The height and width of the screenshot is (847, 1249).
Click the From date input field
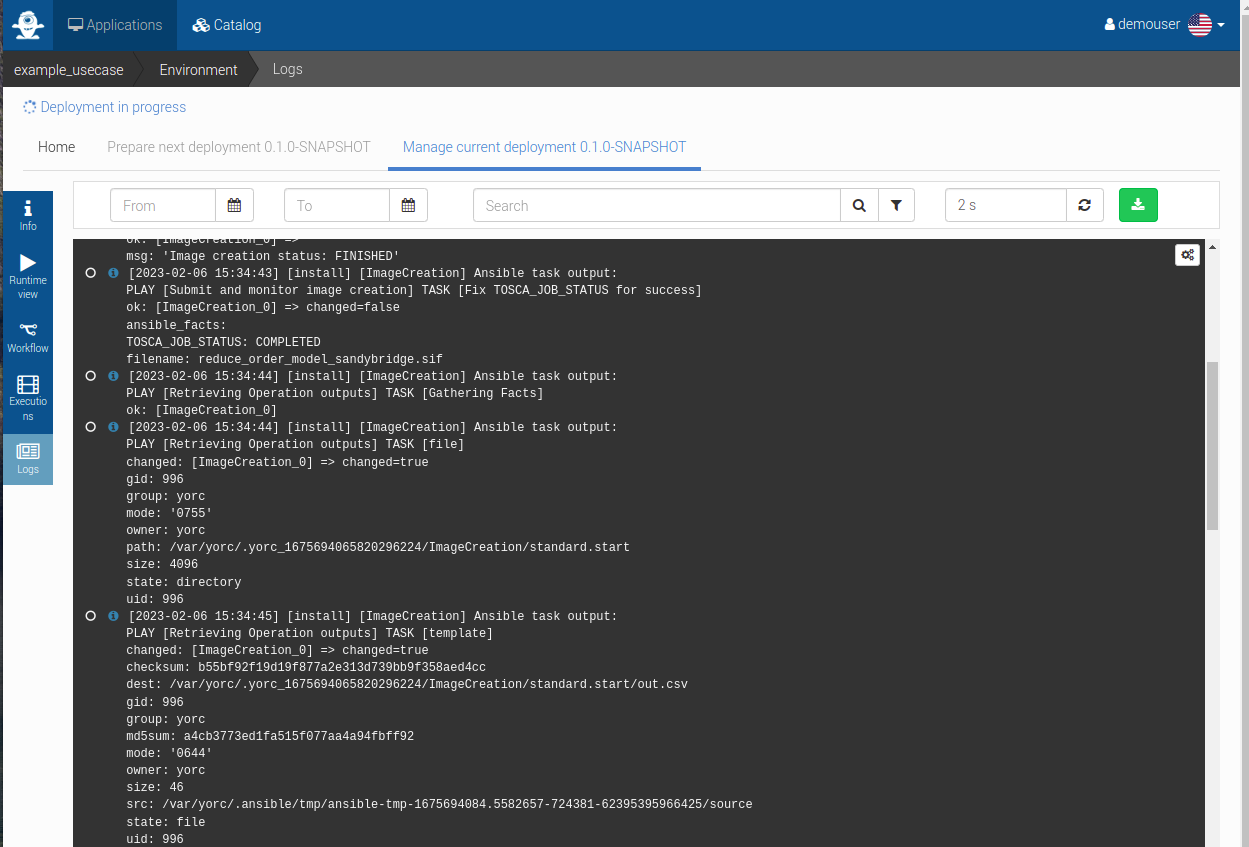[x=163, y=205]
